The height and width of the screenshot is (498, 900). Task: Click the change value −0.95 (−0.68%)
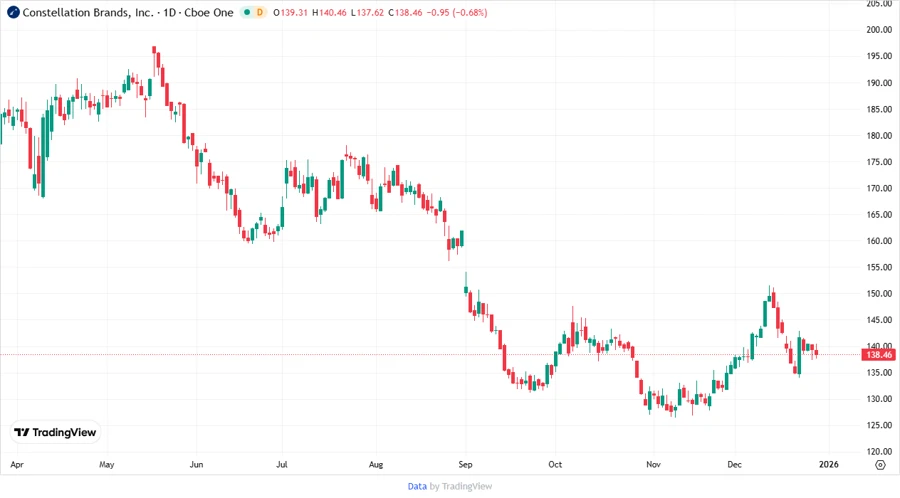click(x=457, y=12)
